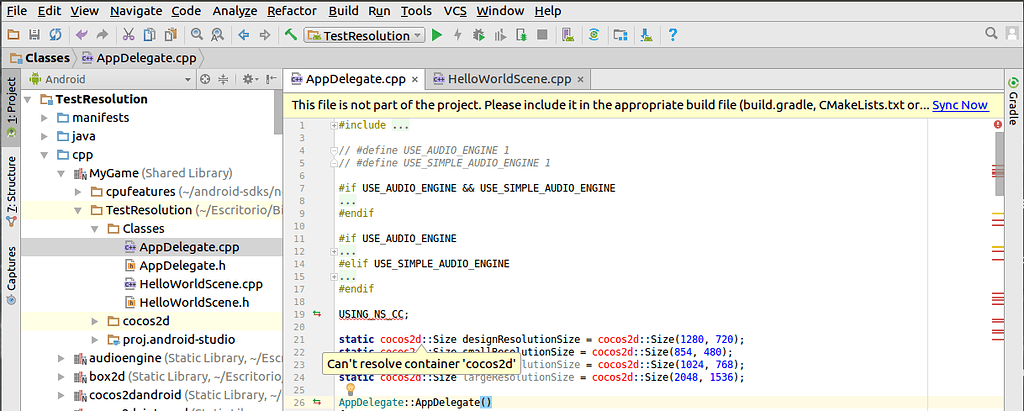This screenshot has width=1024, height=411.
Task: Save all files with the floppy icon
Action: pyautogui.click(x=35, y=35)
